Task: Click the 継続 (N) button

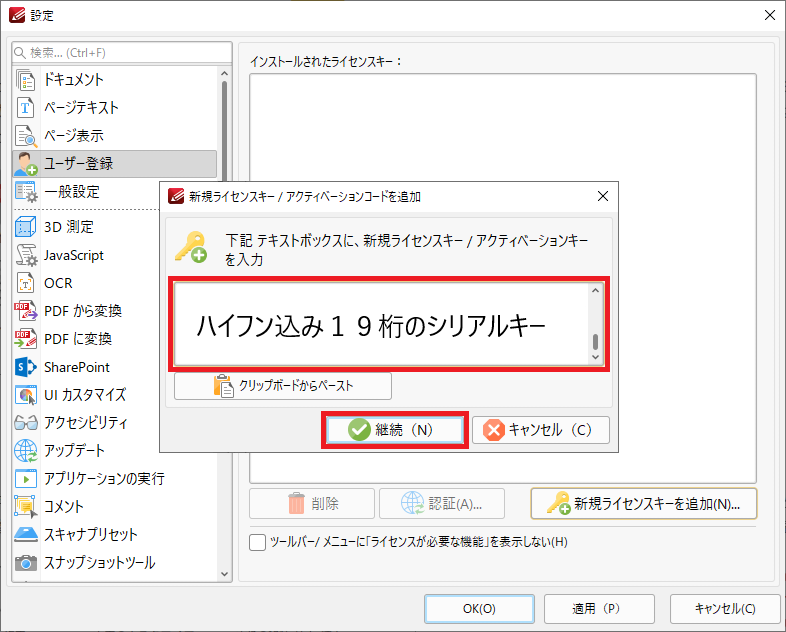Action: tap(395, 430)
